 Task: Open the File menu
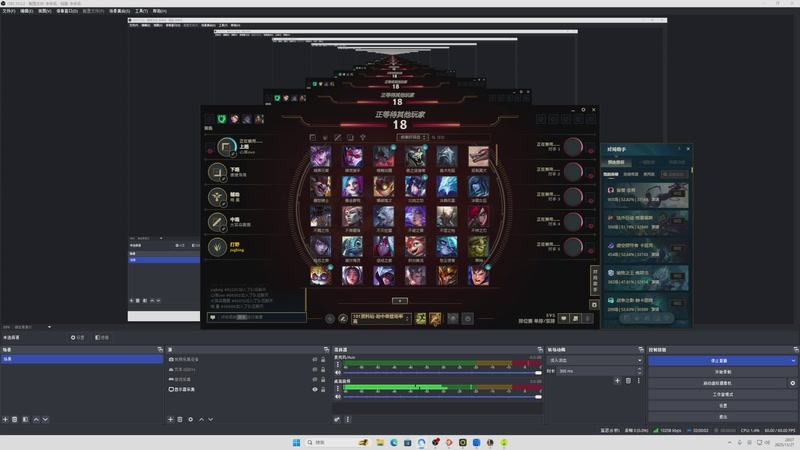[x=9, y=11]
